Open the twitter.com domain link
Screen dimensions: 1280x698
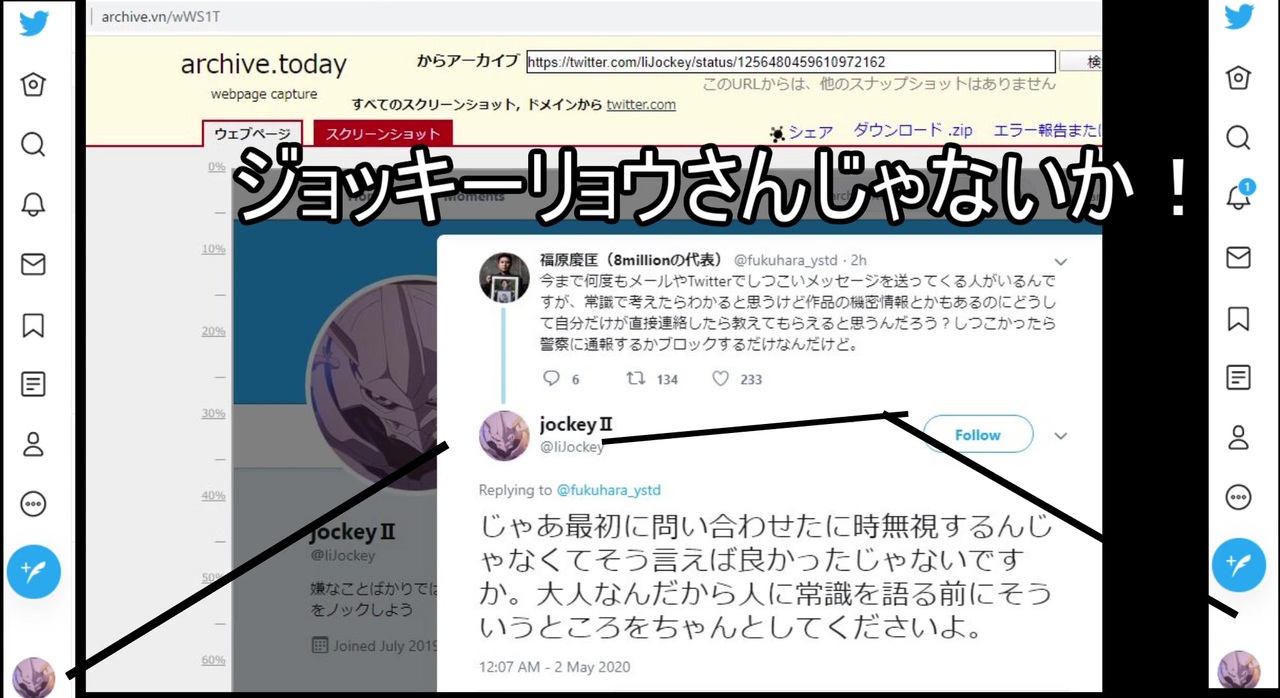(x=641, y=104)
